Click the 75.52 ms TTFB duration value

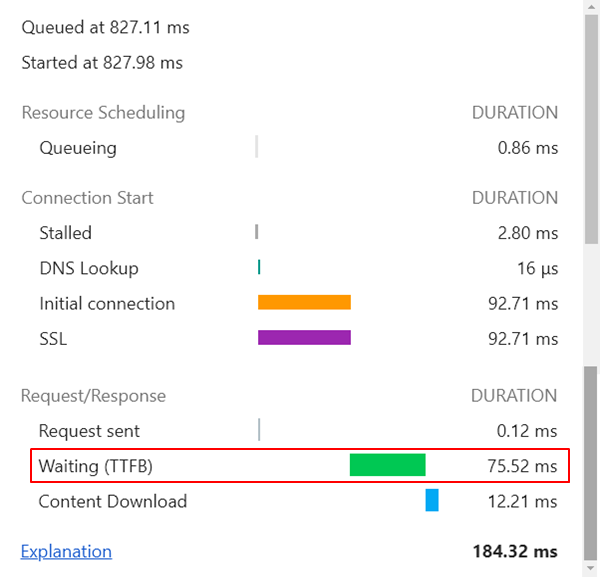pyautogui.click(x=517, y=466)
